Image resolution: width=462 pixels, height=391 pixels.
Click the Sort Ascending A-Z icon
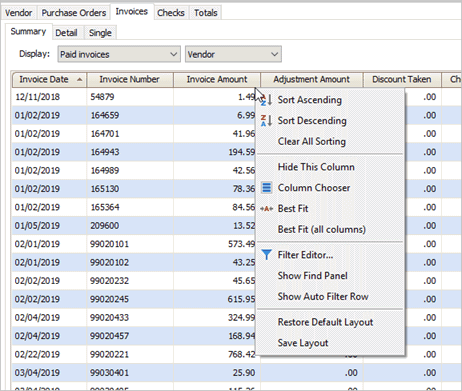point(266,100)
